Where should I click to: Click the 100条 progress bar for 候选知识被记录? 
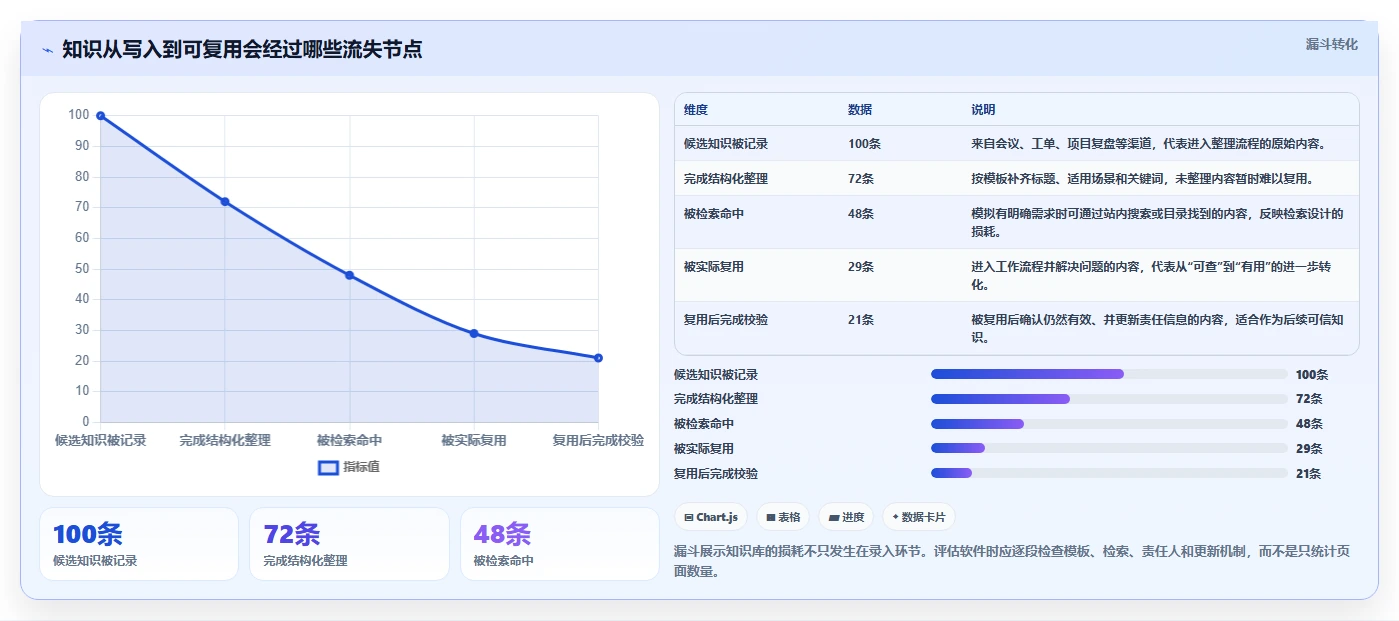tap(1109, 374)
